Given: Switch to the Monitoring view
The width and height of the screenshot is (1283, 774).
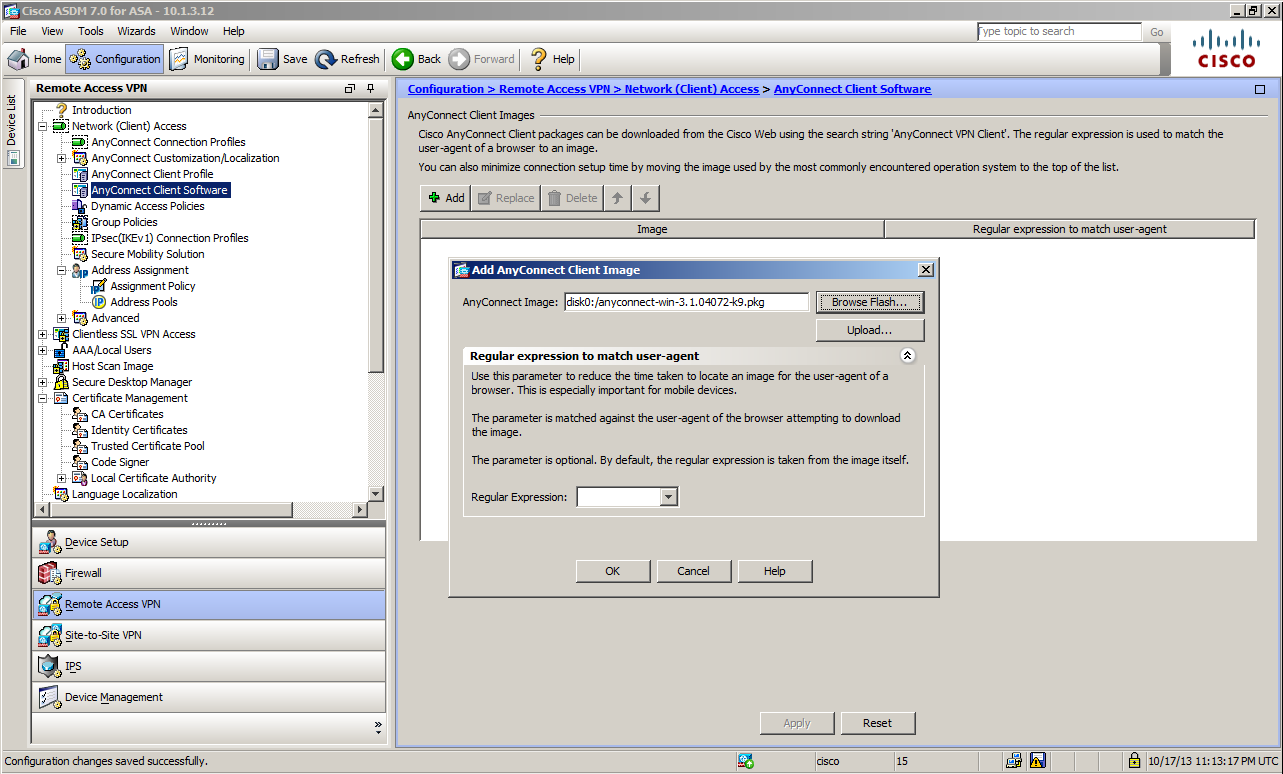Looking at the screenshot, I should click(x=207, y=59).
